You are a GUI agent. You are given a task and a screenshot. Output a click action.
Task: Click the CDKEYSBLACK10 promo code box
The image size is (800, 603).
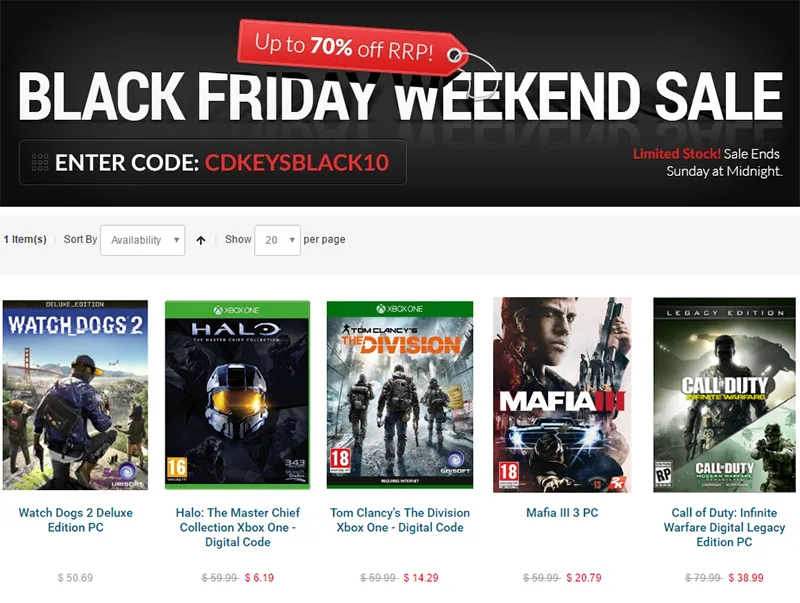213,162
